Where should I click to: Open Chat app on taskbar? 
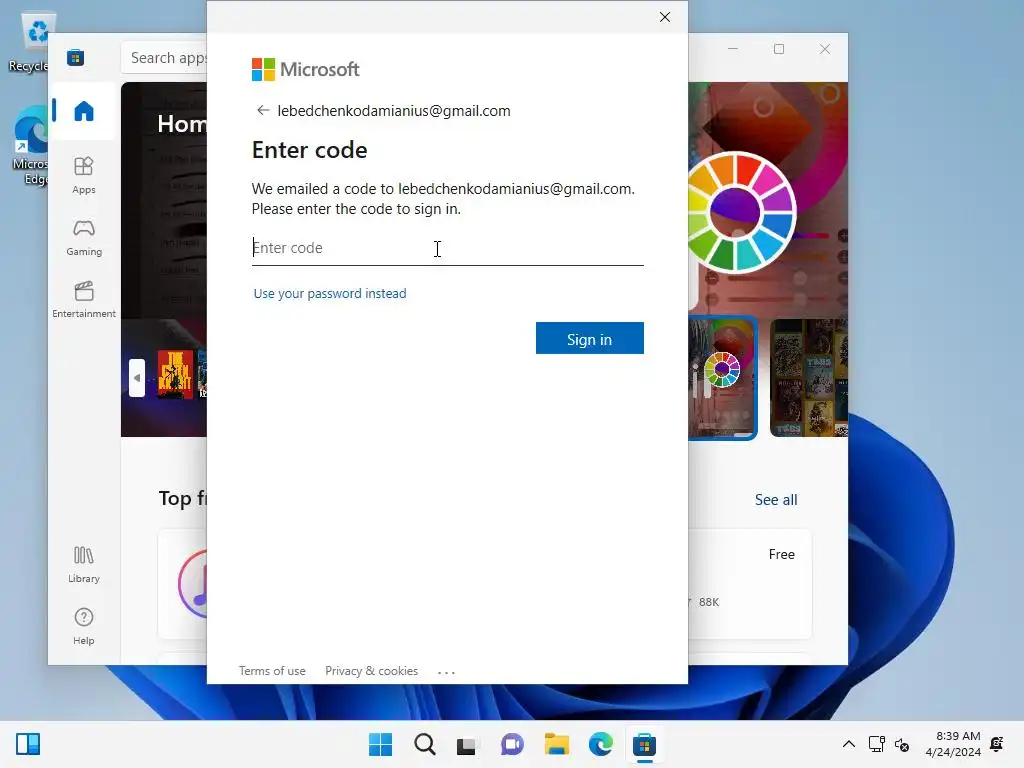click(512, 744)
